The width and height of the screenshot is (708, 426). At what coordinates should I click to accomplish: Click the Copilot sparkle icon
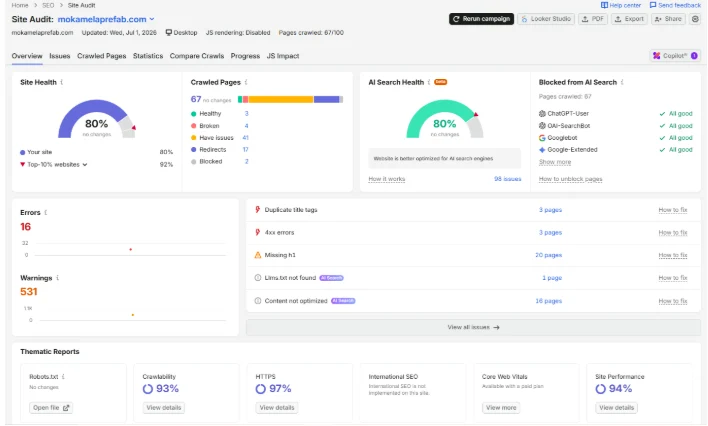pyautogui.click(x=657, y=56)
